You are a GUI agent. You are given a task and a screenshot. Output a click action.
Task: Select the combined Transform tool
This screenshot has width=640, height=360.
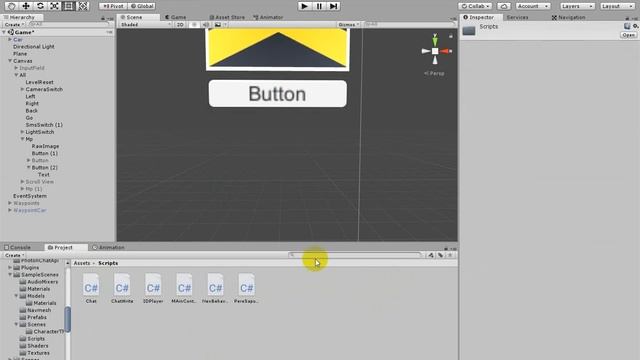[x=83, y=6]
